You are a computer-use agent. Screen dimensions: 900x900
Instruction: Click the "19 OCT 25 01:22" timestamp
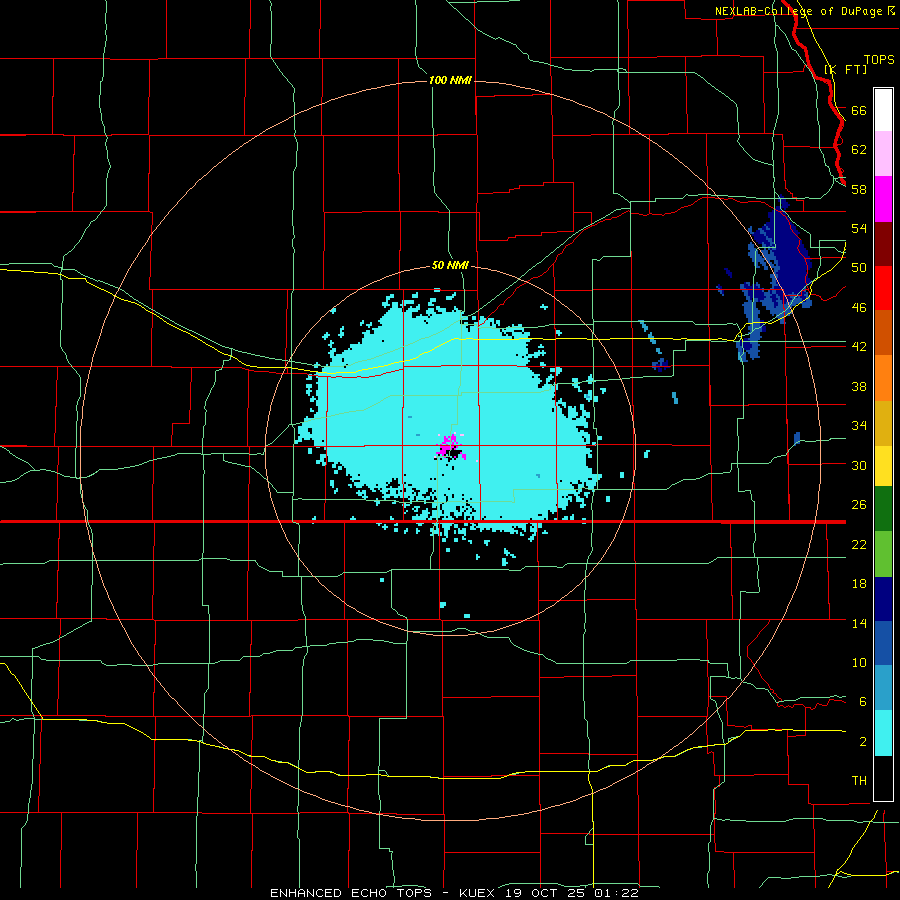(x=572, y=893)
